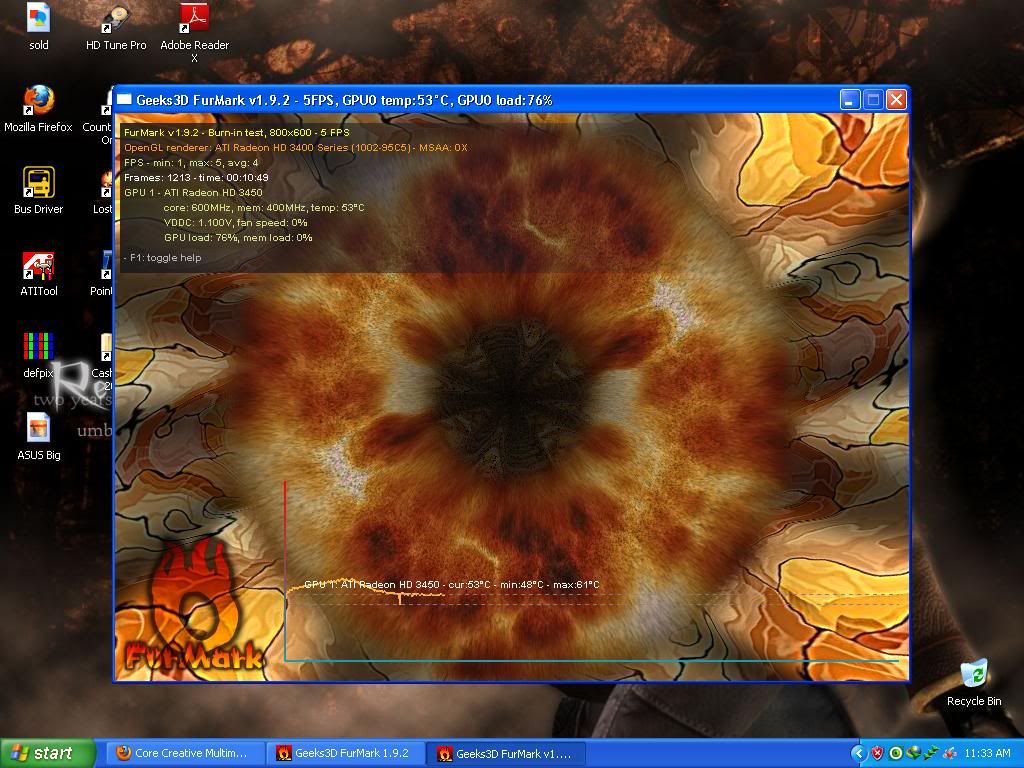Image resolution: width=1024 pixels, height=768 pixels.
Task: Click the ATITool desktop shortcut
Action: point(39,273)
